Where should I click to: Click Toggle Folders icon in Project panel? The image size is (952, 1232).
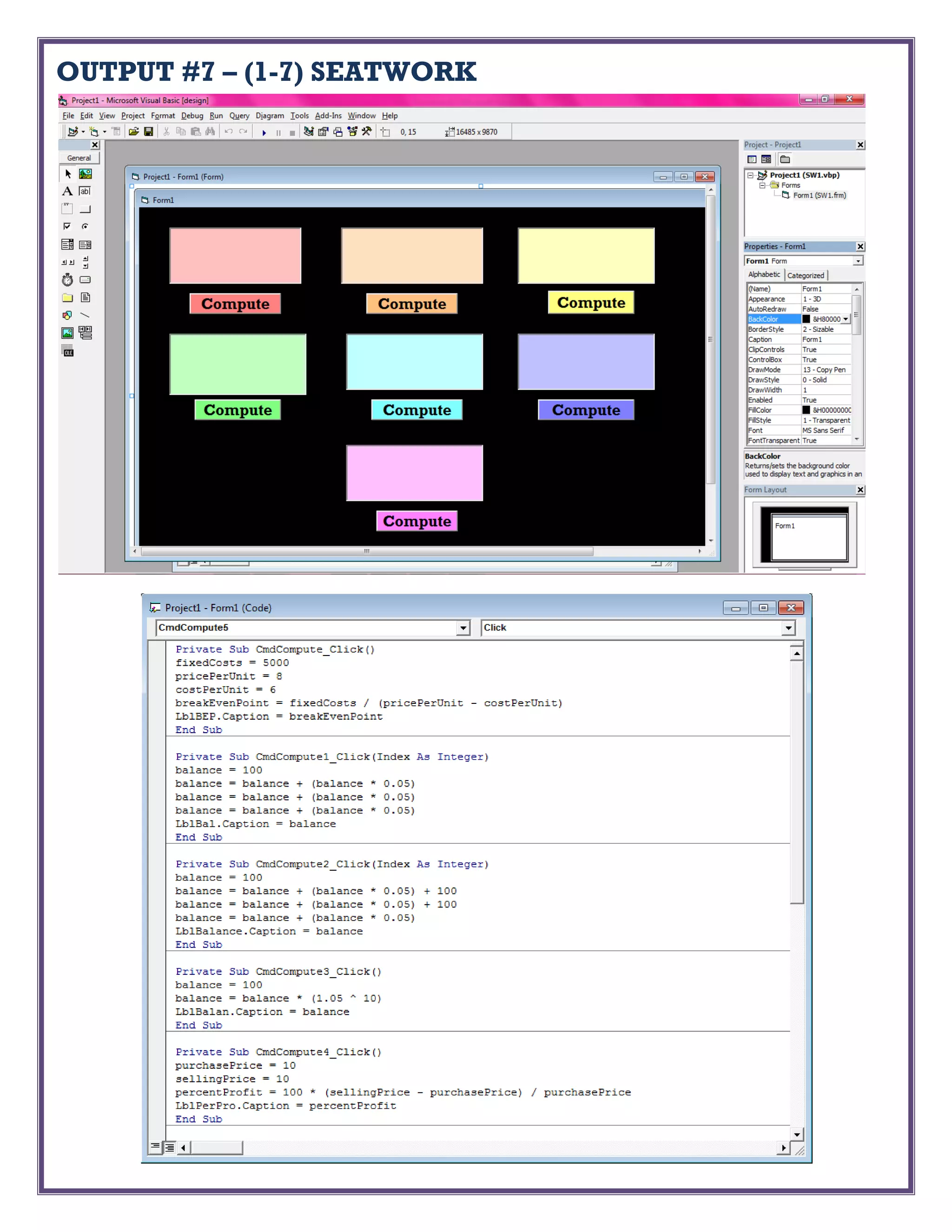pos(785,159)
